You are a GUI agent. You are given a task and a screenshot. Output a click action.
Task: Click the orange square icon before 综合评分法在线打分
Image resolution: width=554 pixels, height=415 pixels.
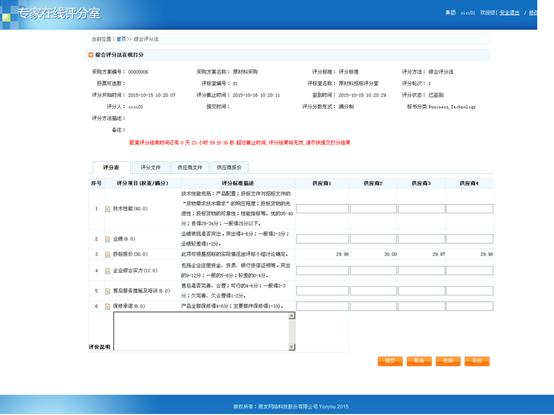[91, 55]
